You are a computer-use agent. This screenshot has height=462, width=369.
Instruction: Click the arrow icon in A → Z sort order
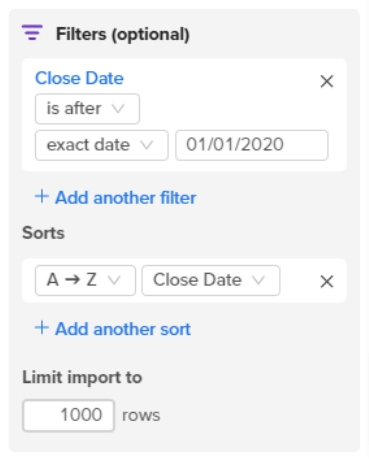pyautogui.click(x=72, y=280)
